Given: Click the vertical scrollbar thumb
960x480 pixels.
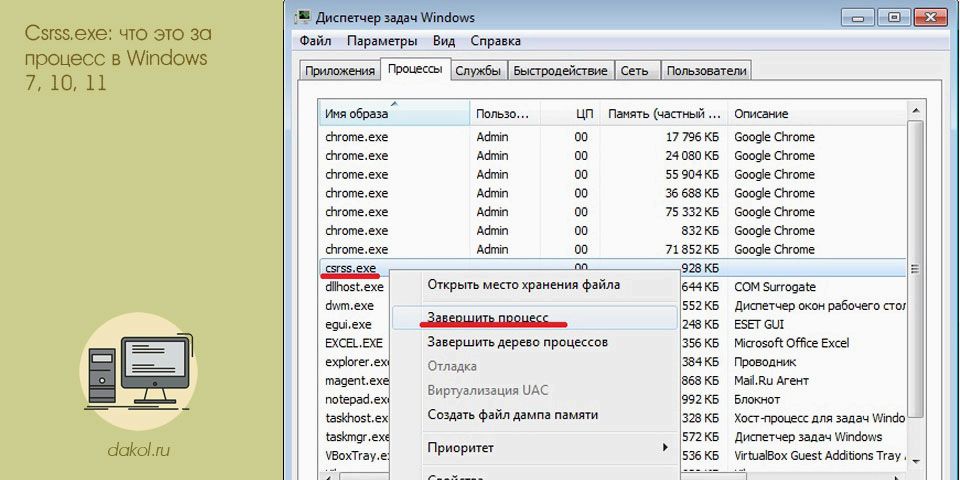Looking at the screenshot, I should 915,268.
